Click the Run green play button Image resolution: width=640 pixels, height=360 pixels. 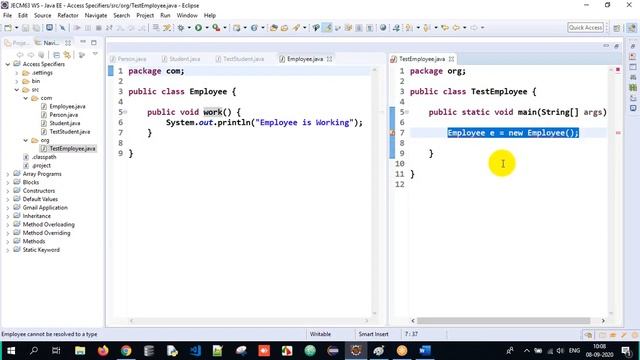[198, 28]
